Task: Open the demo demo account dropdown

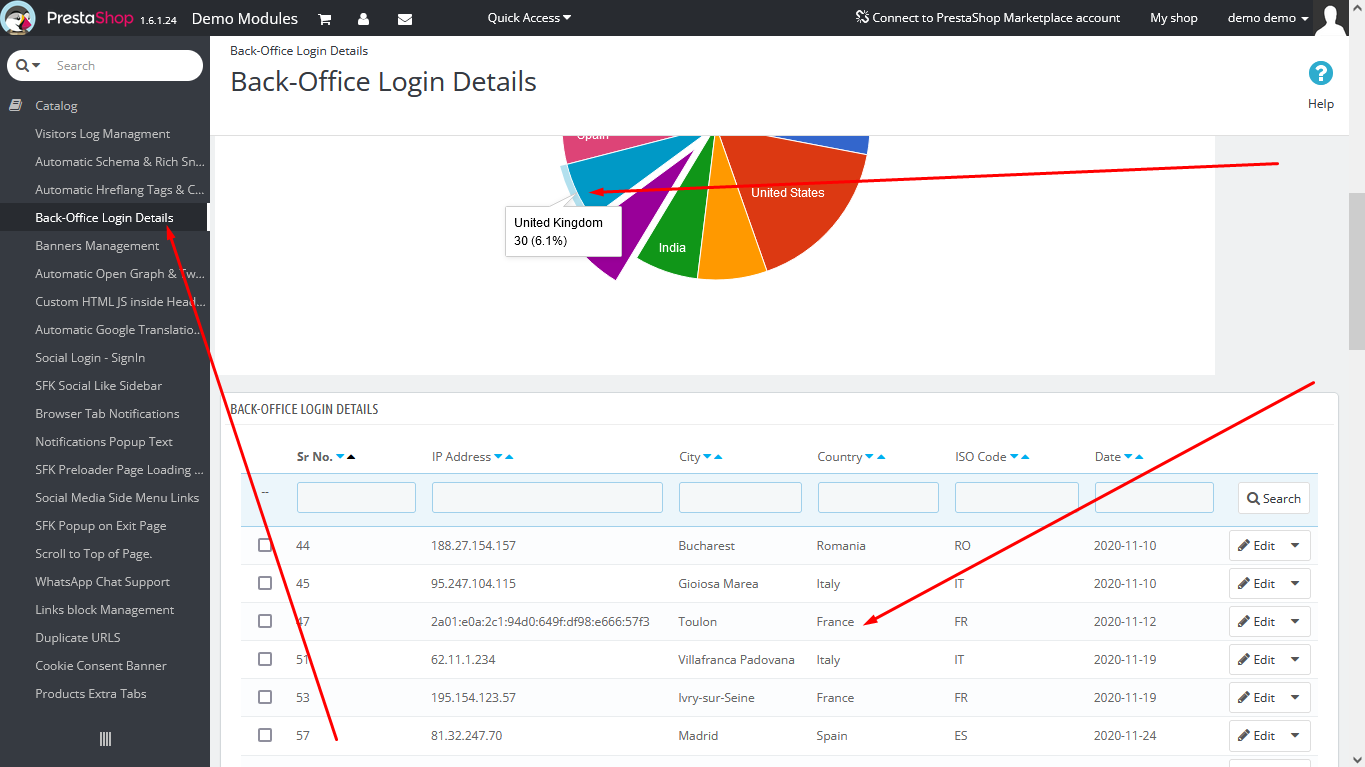Action: [1268, 18]
